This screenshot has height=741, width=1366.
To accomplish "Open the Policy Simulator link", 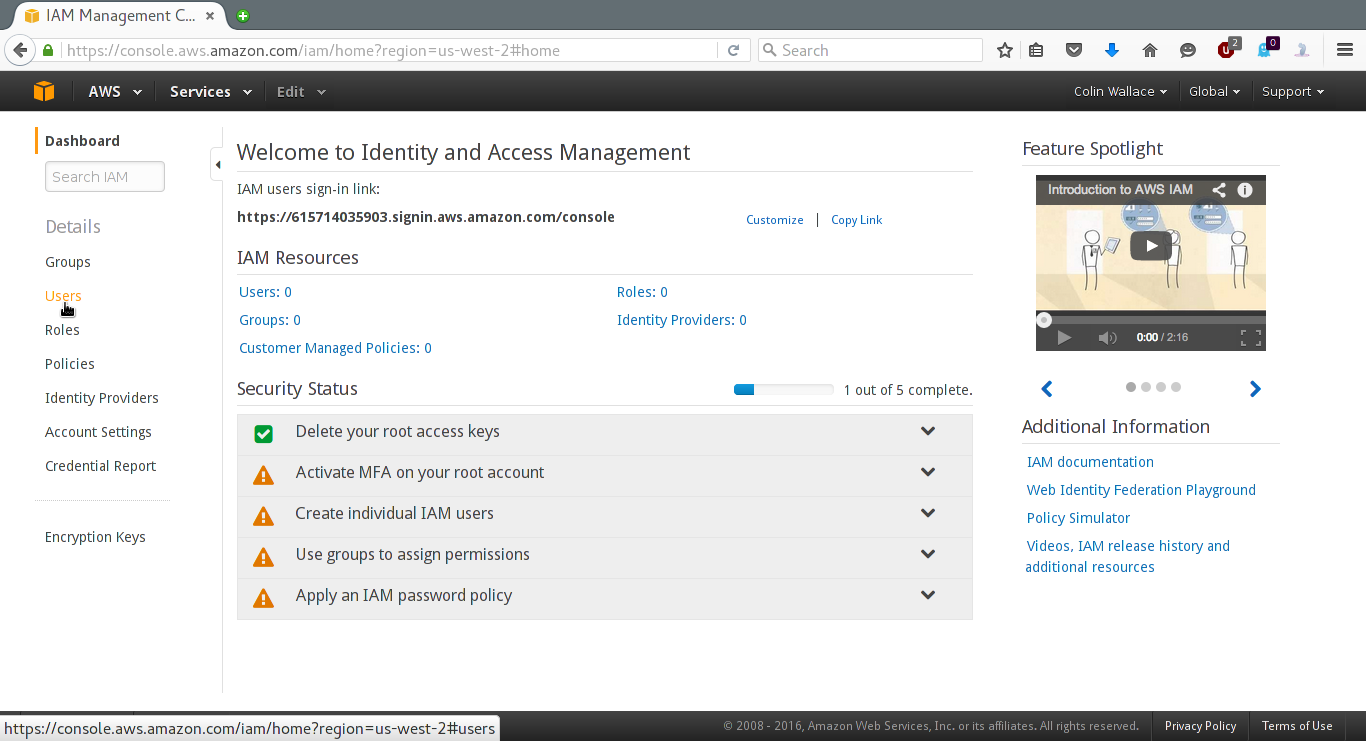I will click(1078, 518).
